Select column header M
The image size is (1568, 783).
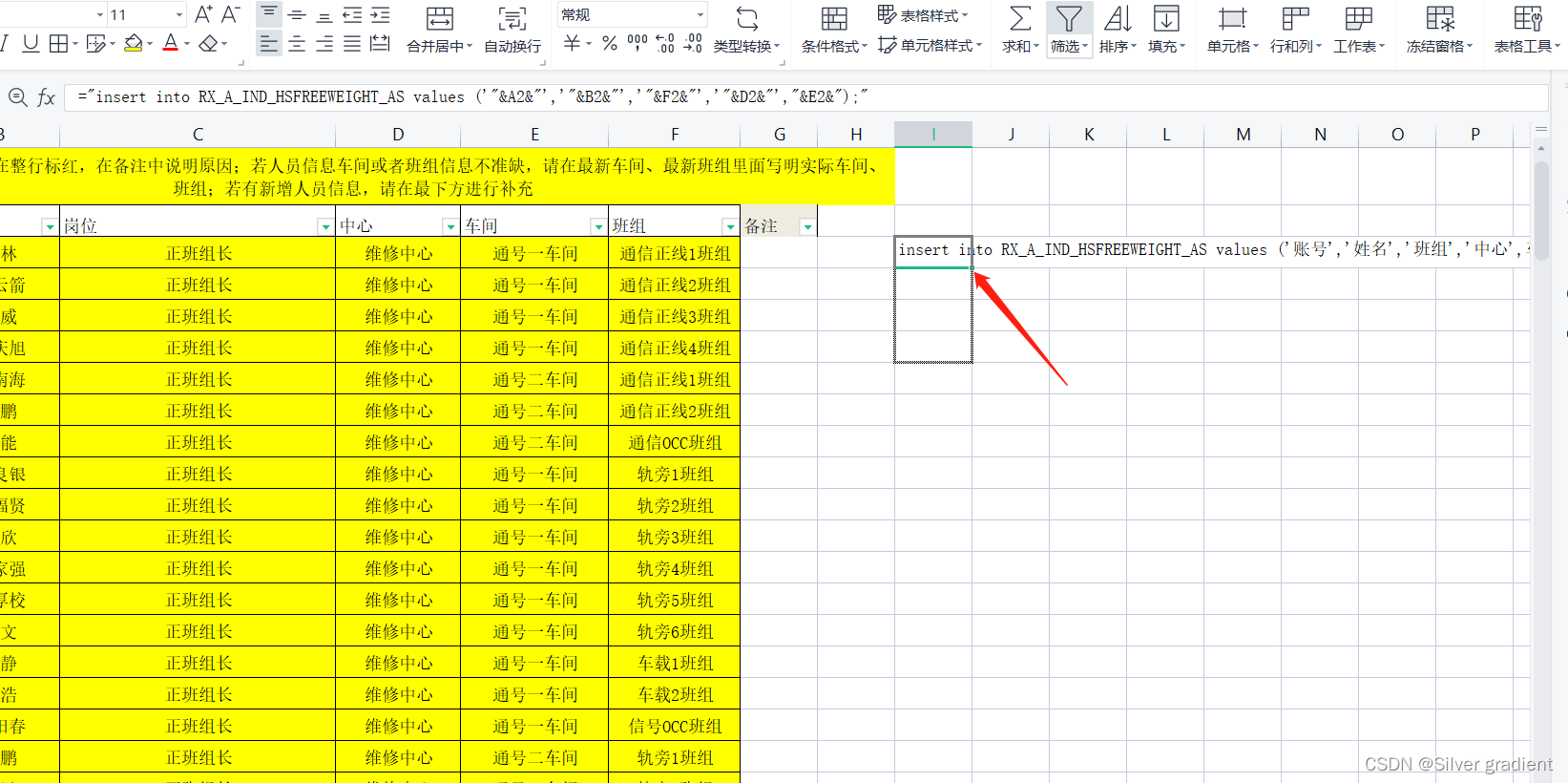(x=1243, y=135)
